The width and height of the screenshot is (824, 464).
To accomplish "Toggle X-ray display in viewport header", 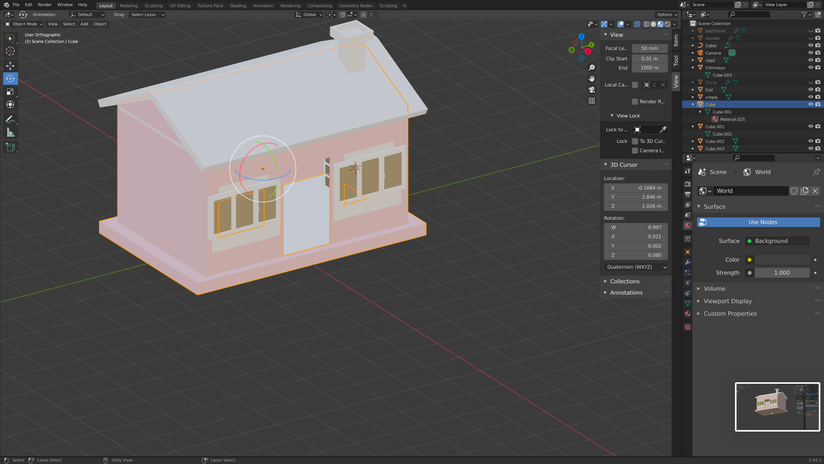I will [x=637, y=24].
